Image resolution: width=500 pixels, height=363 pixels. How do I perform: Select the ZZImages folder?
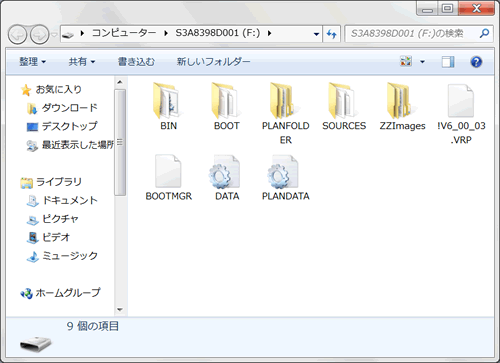coord(402,107)
